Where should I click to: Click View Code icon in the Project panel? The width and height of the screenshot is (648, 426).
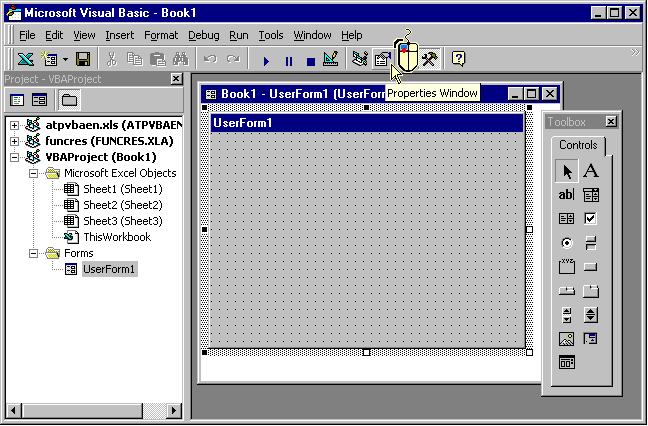coord(17,100)
